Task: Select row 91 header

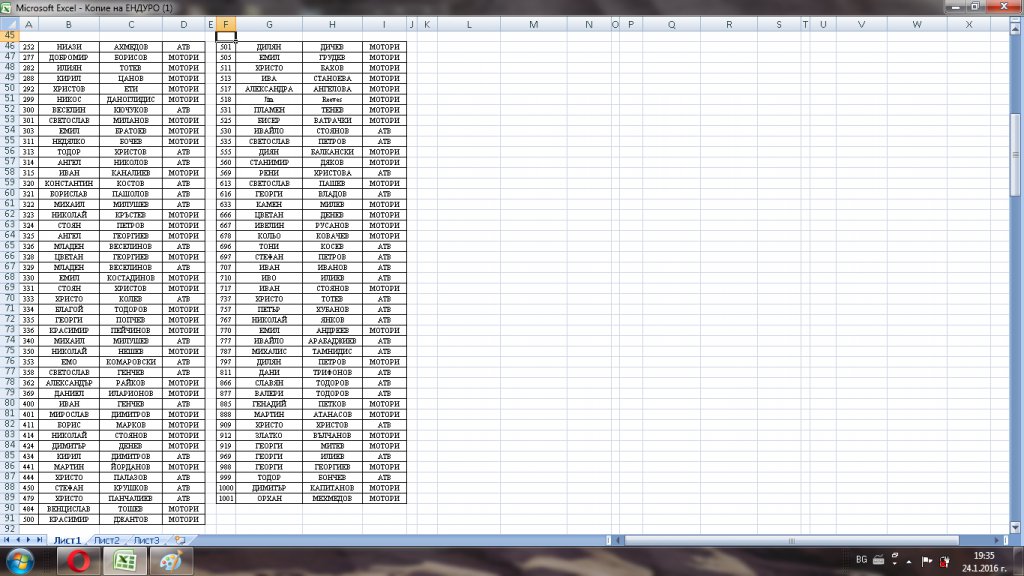Action: tap(9, 518)
